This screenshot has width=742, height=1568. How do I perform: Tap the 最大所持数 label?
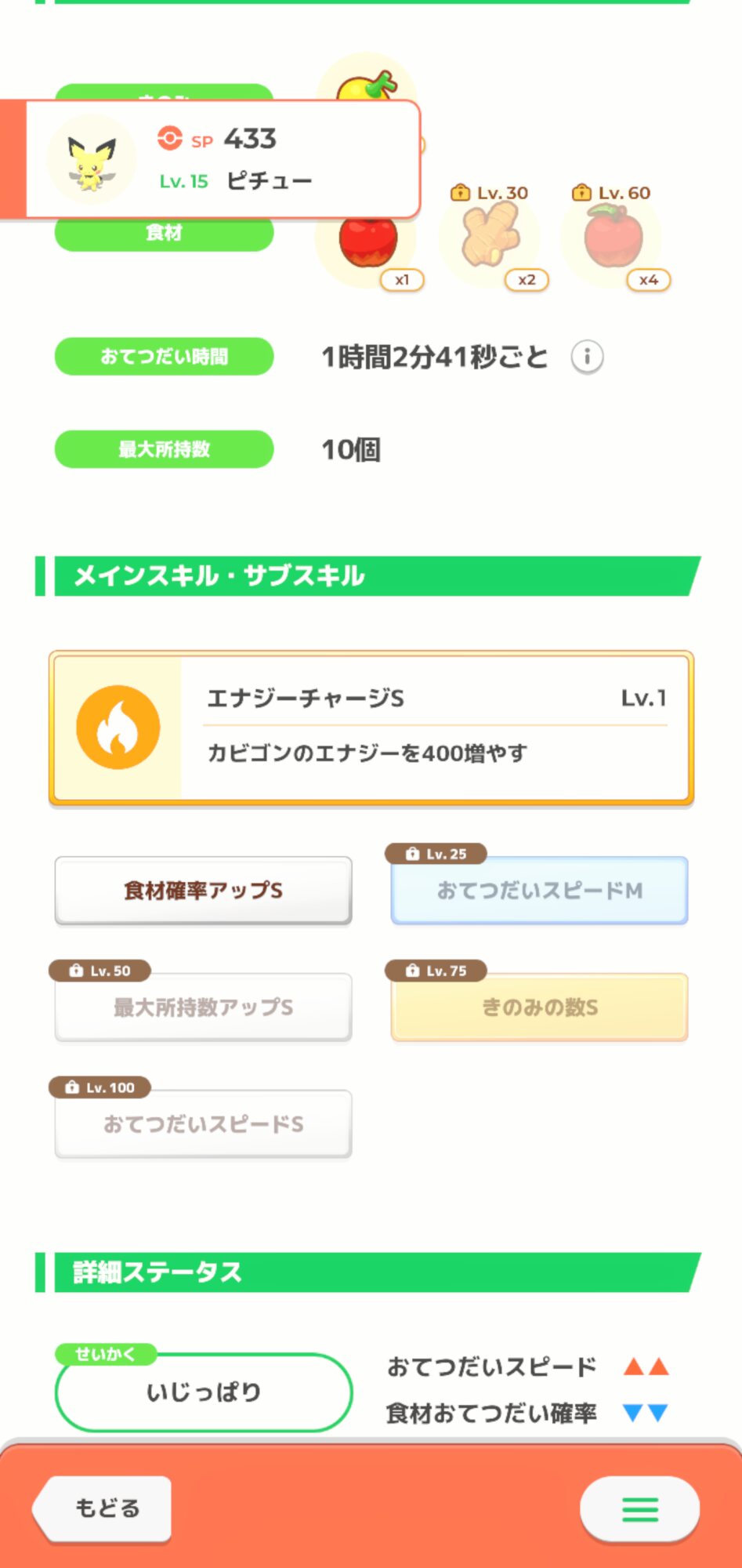coord(164,449)
